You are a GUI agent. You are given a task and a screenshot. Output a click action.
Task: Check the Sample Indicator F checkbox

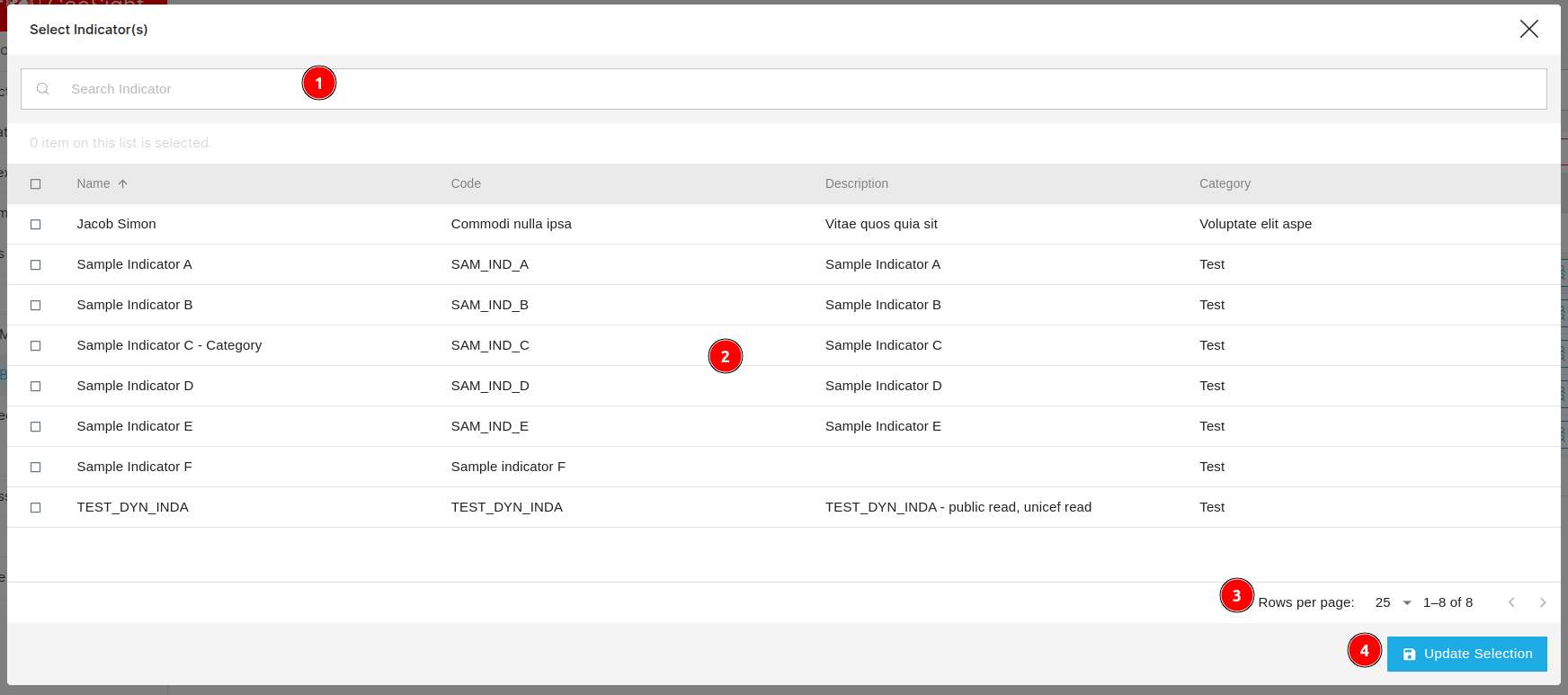(x=36, y=467)
